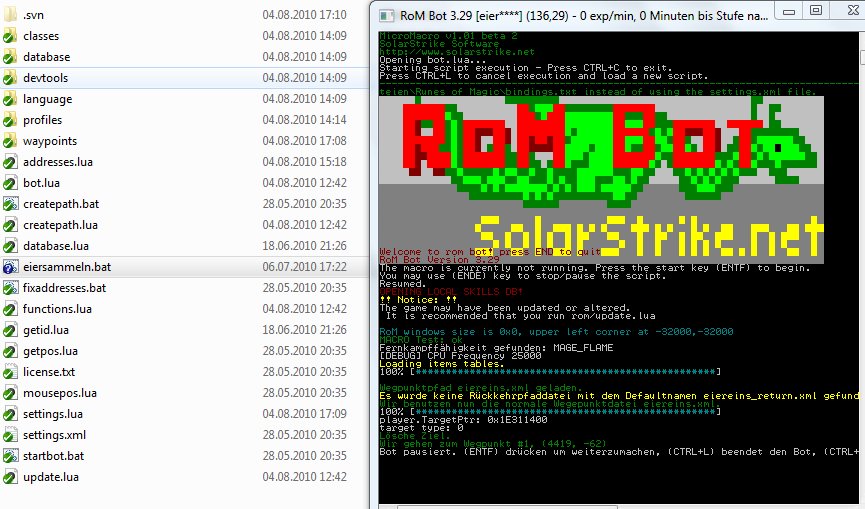
Task: Select the functions.lua file name
Action: click(57, 309)
